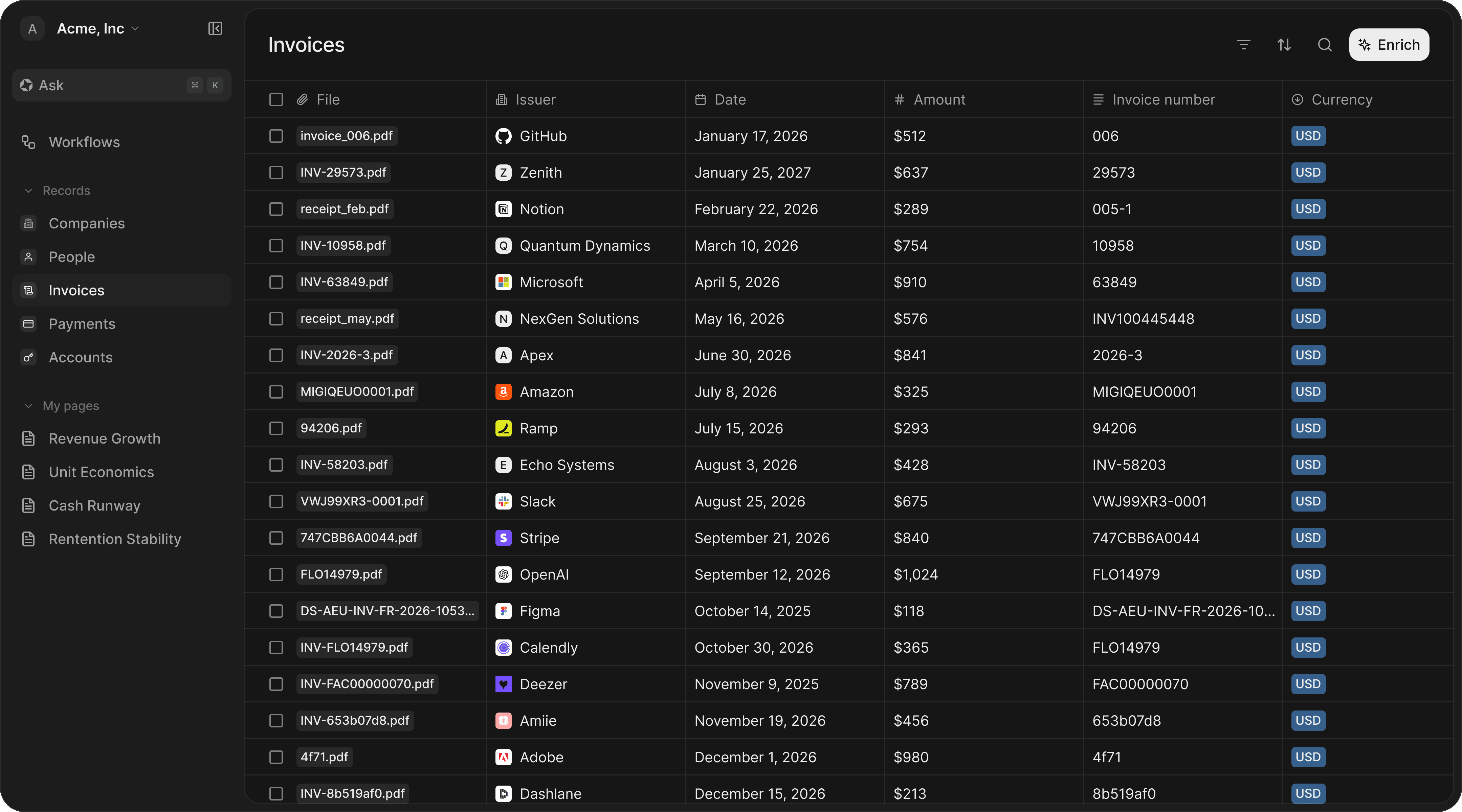Go to the Companies records page
This screenshot has width=1462, height=812.
86,224
